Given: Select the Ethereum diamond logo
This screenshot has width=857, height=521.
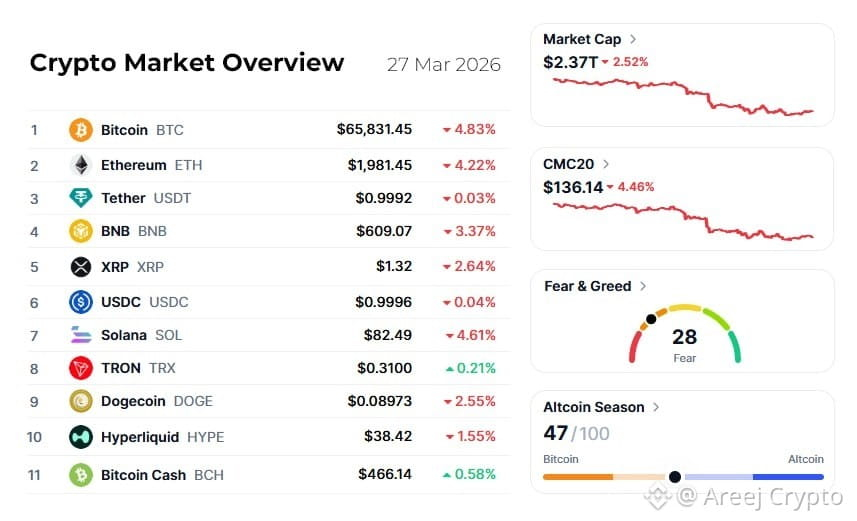Looking at the screenshot, I should pyautogui.click(x=81, y=165).
